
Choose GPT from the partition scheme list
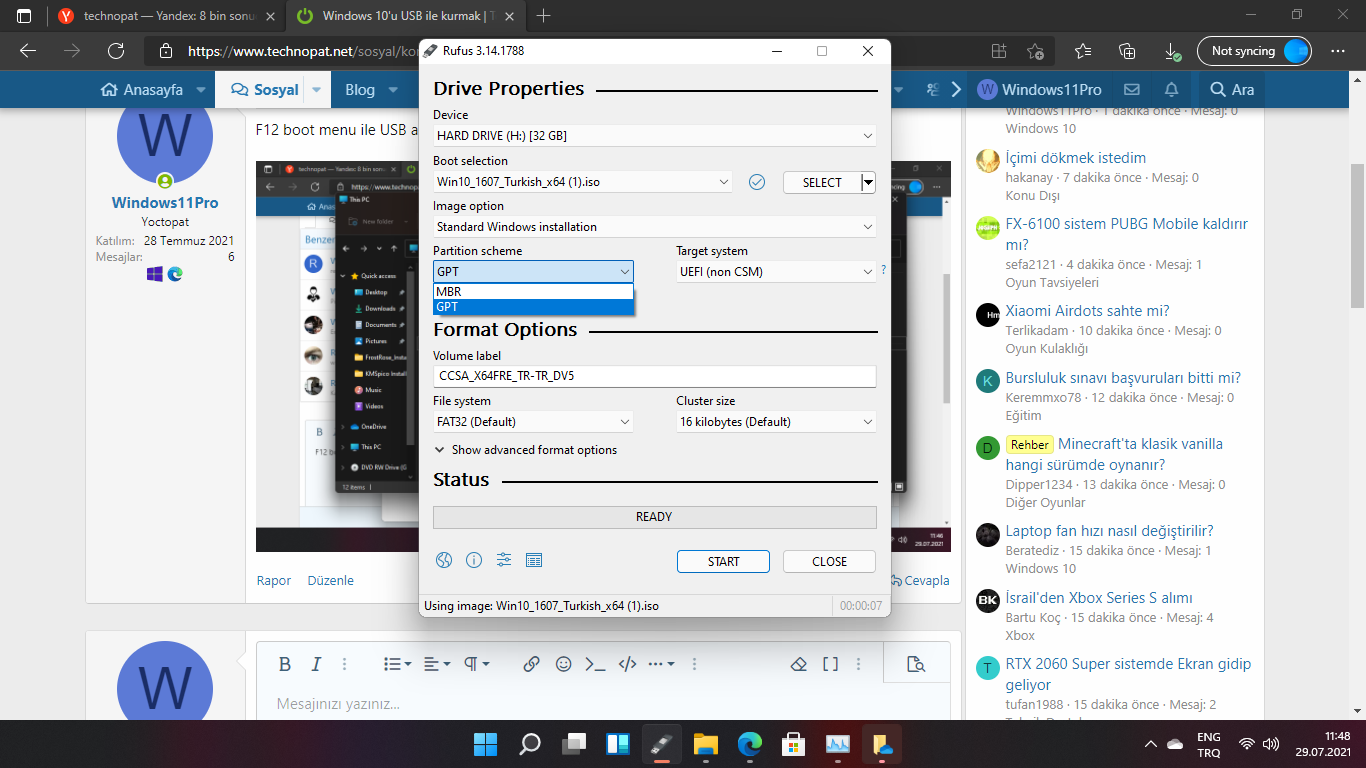[x=533, y=307]
